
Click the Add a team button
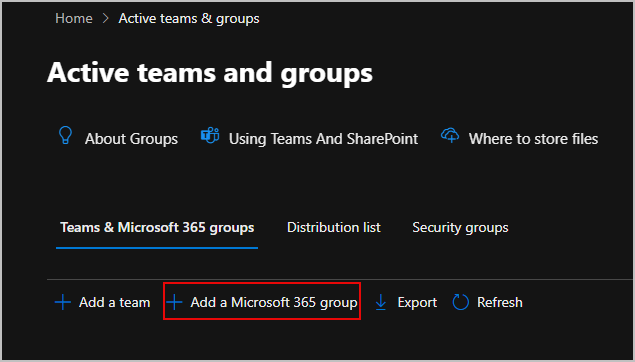click(x=102, y=302)
